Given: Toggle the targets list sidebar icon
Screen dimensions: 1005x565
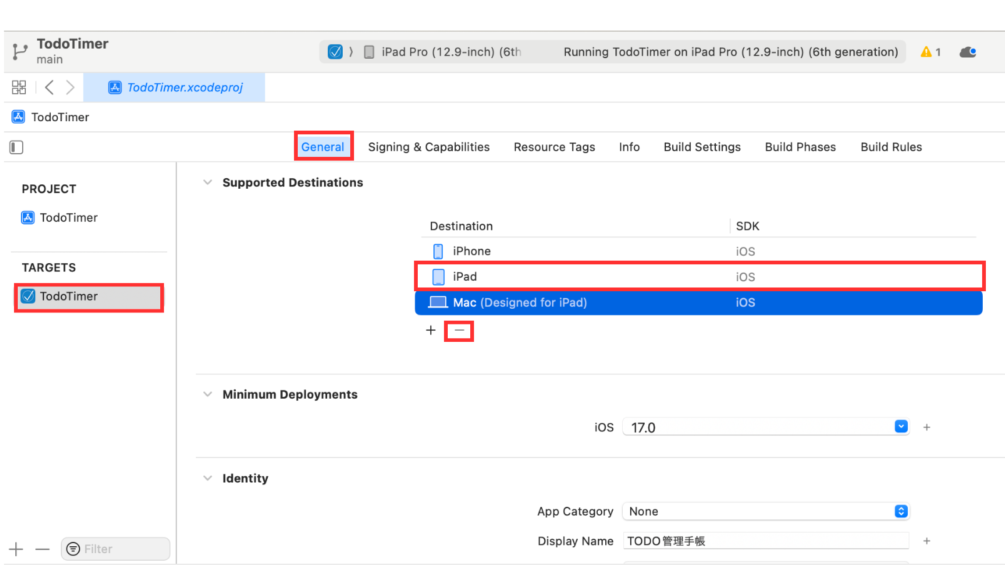Looking at the screenshot, I should click(x=17, y=147).
